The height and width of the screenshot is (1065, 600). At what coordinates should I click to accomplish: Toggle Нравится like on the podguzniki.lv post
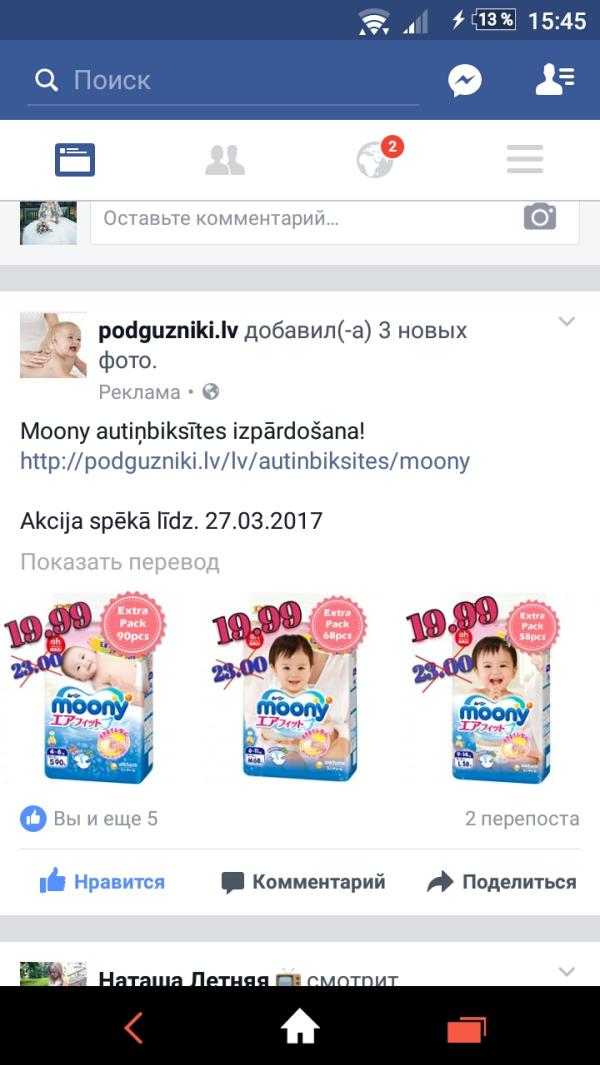[x=102, y=882]
